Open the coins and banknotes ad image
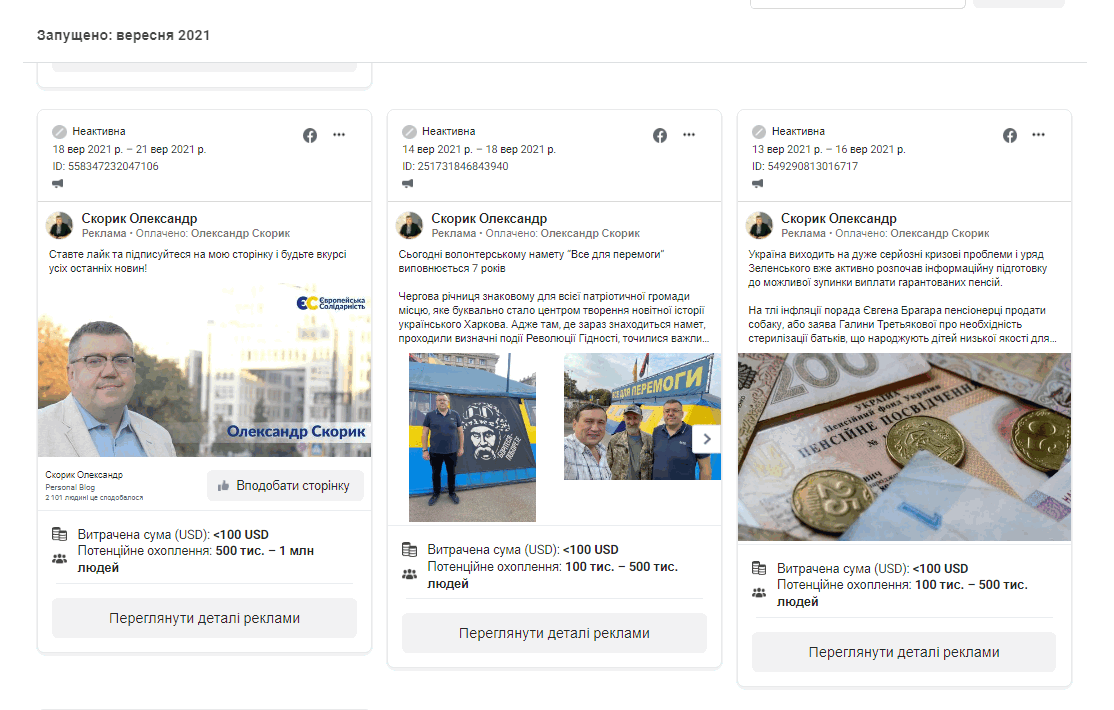The width and height of the screenshot is (1114, 710). tap(904, 447)
